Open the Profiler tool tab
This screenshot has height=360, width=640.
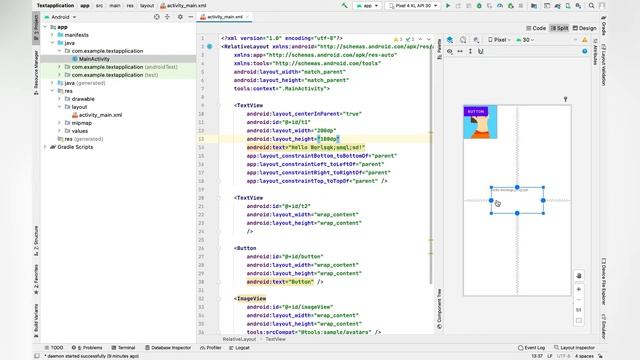tap(211, 348)
